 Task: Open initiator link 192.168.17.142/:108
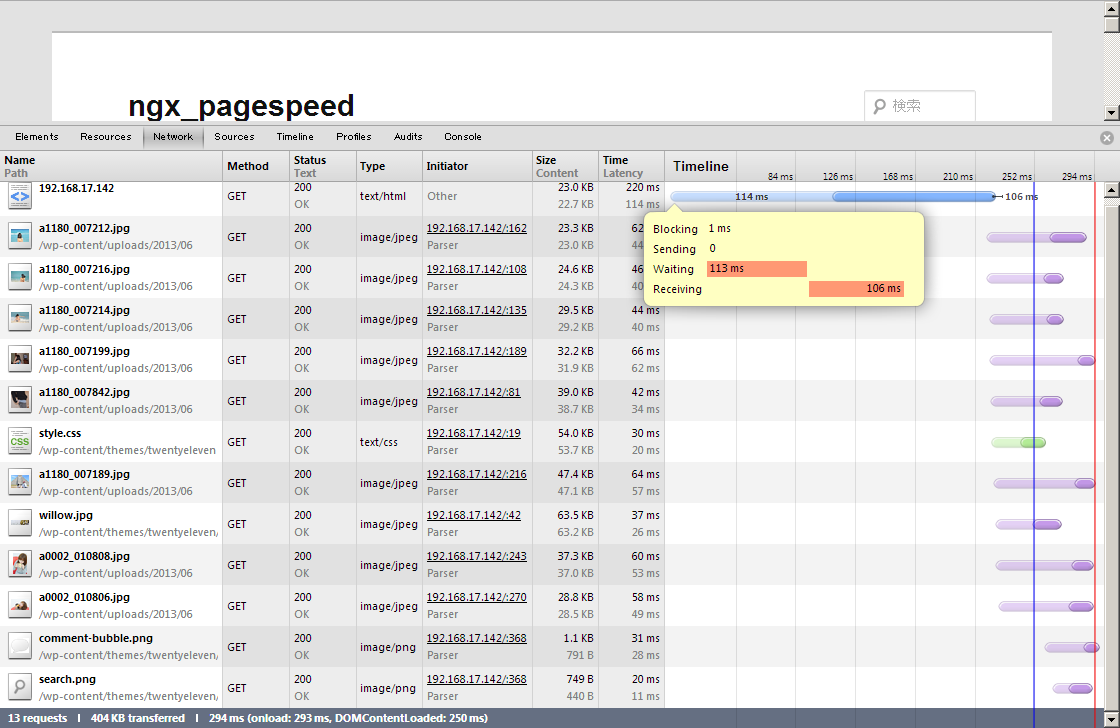click(476, 269)
